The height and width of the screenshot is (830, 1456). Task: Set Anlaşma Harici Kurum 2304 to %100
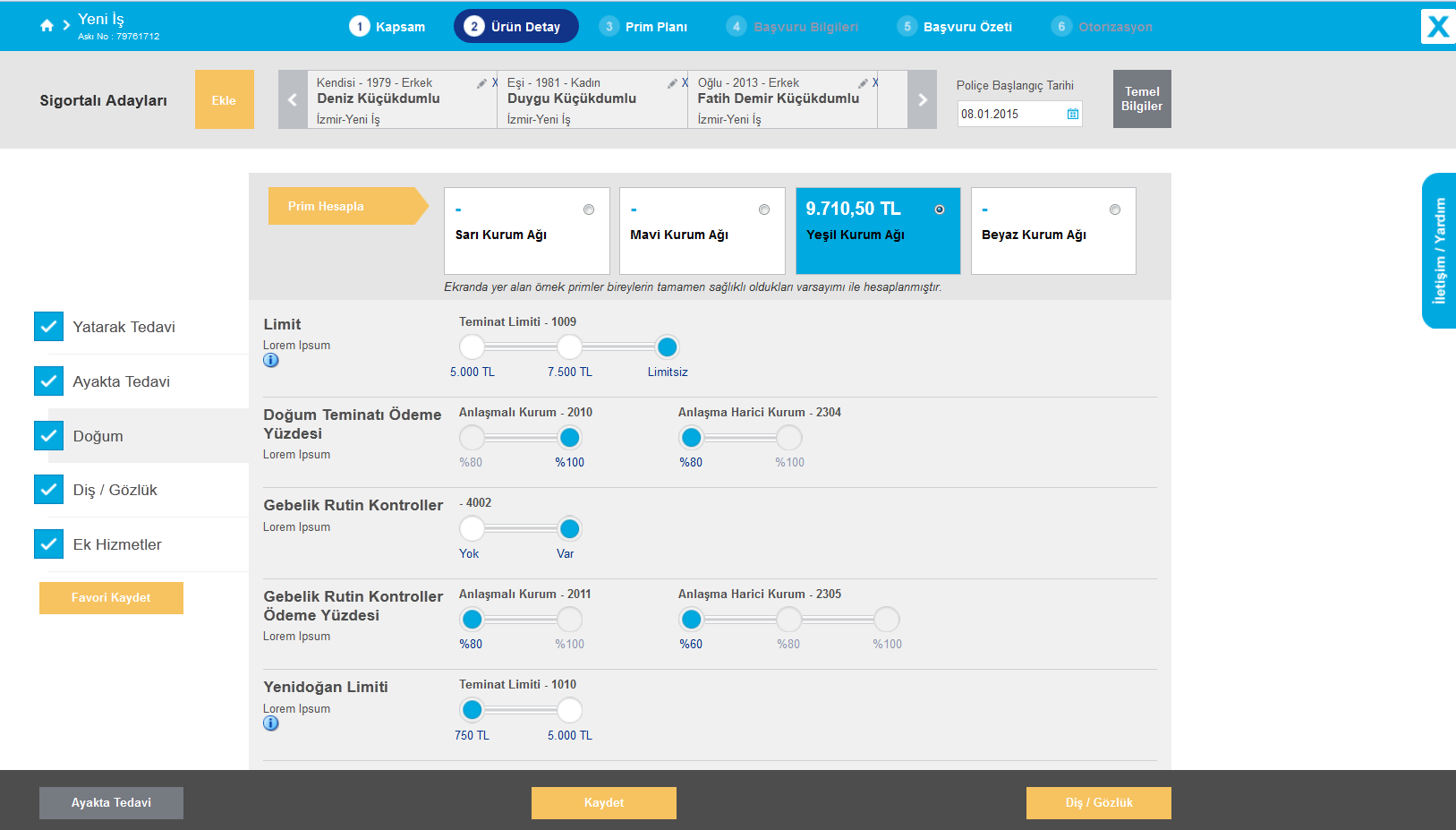pos(789,438)
